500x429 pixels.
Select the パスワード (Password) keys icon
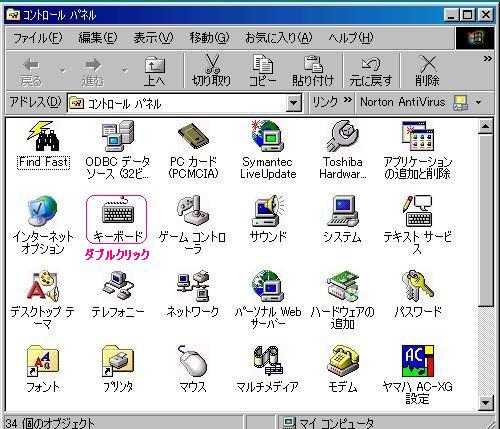pyautogui.click(x=417, y=286)
